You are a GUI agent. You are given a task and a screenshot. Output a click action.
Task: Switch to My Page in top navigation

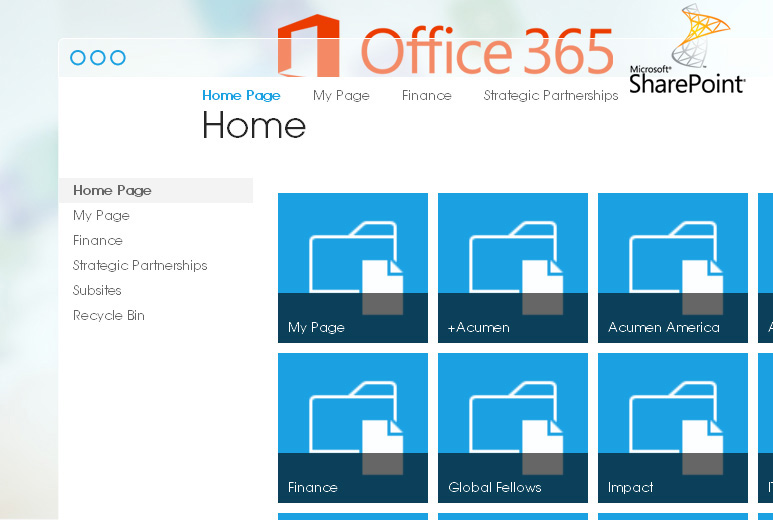[x=341, y=96]
